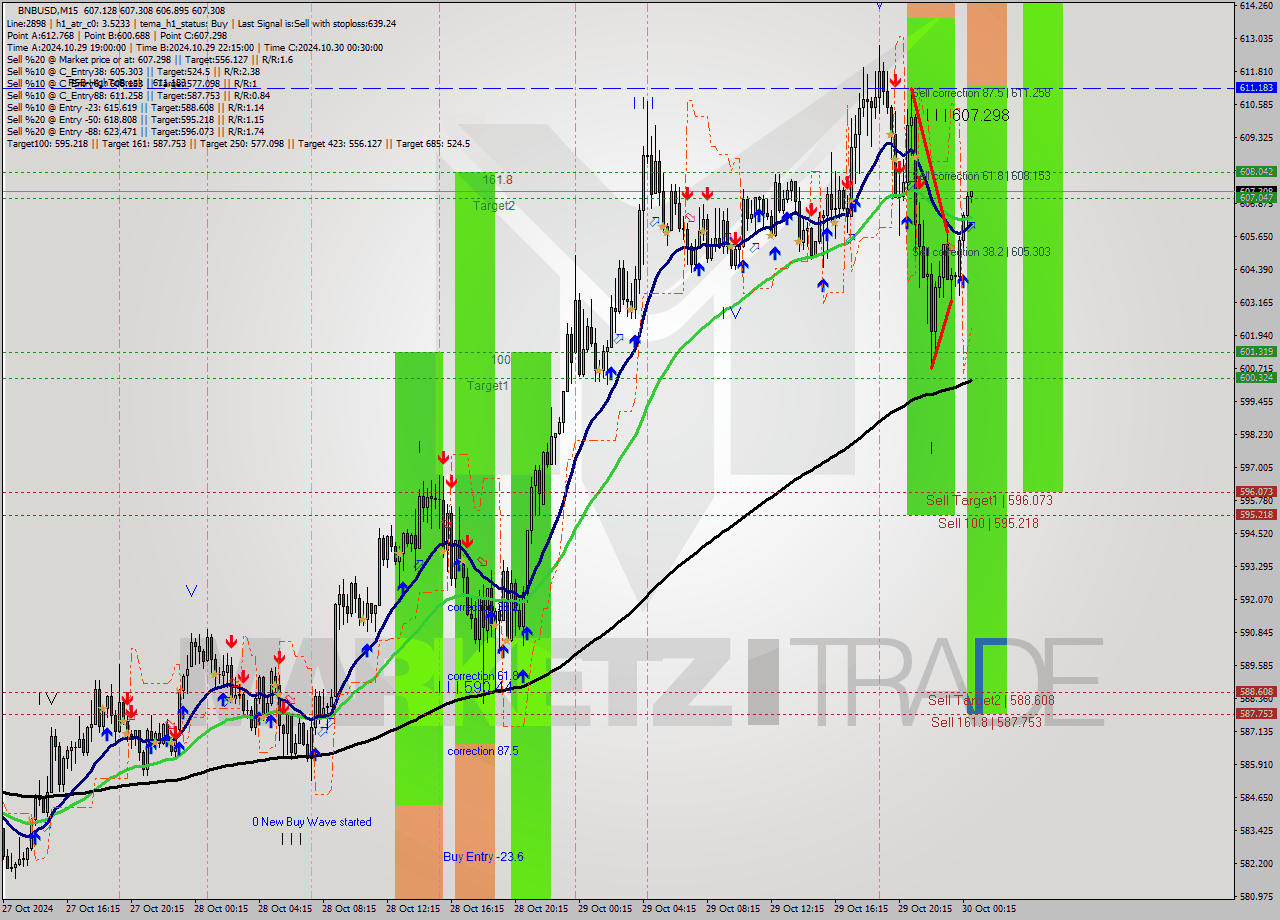
Task: Select the '29 Oct 04:15' time label
Action: point(669,909)
